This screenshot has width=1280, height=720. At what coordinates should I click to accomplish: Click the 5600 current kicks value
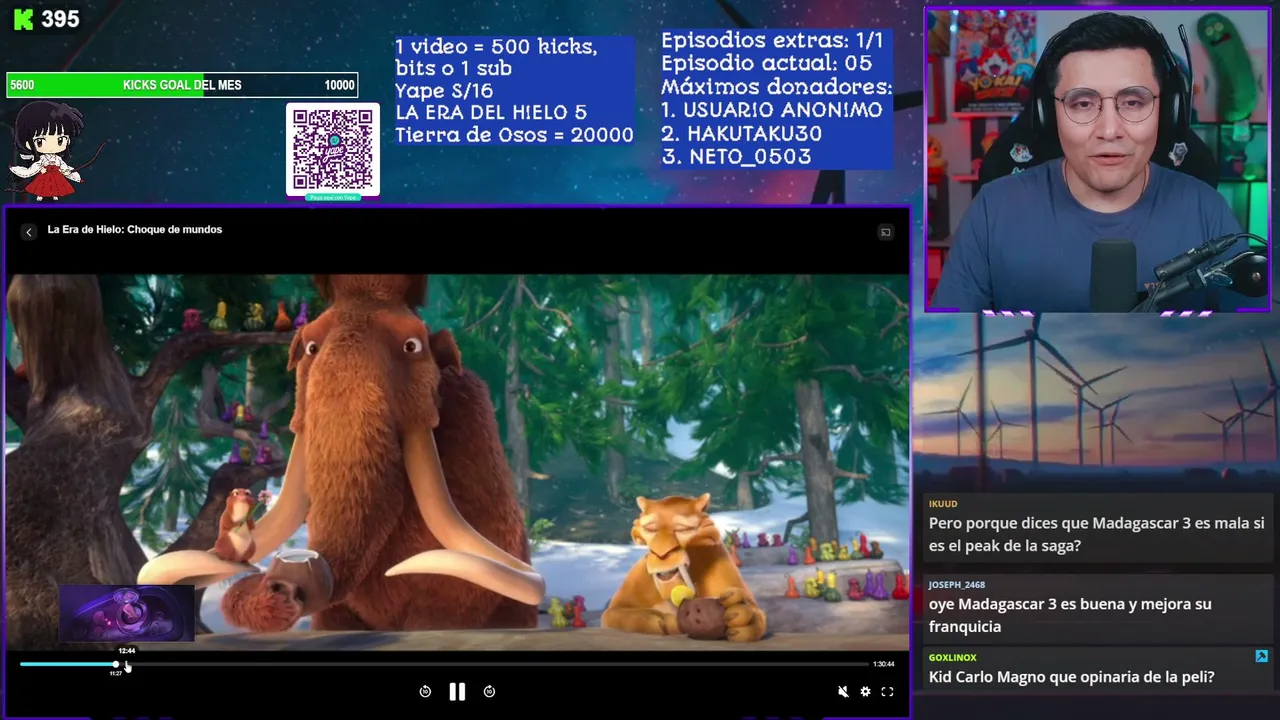coord(22,85)
